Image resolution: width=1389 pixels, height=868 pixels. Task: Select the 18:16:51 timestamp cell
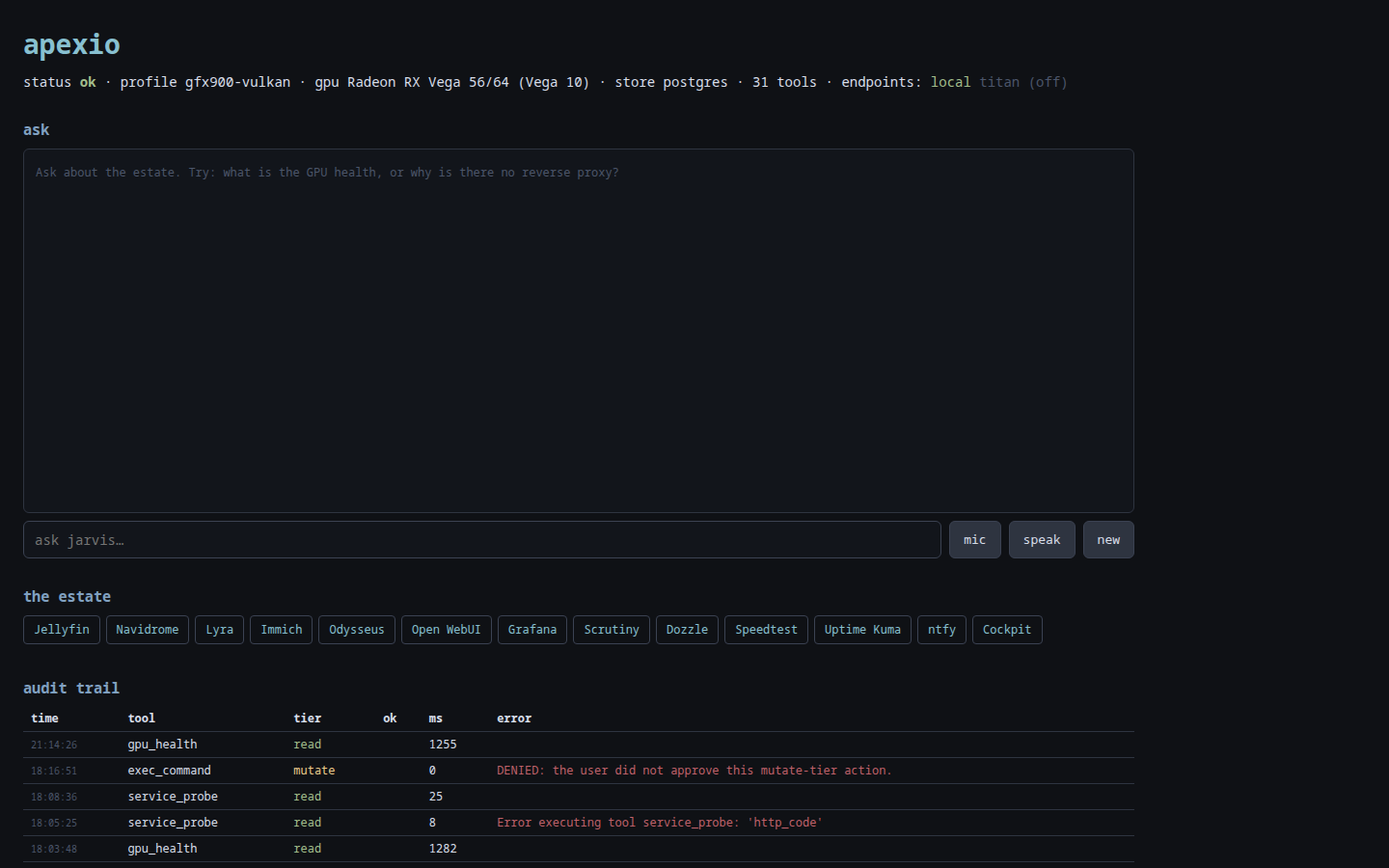tap(54, 771)
